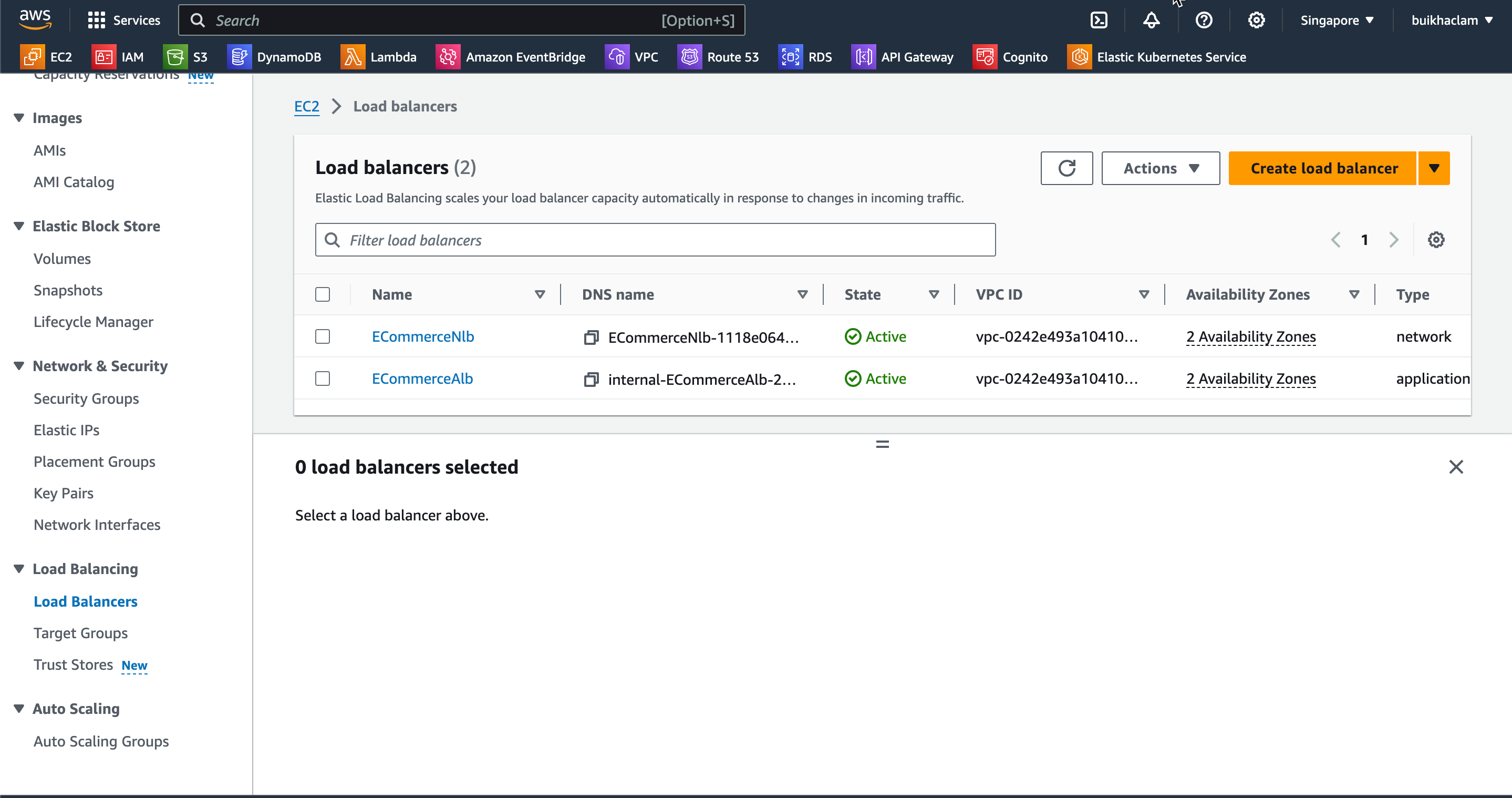Open Volumes in the sidebar
The image size is (1512, 798).
[x=62, y=259]
